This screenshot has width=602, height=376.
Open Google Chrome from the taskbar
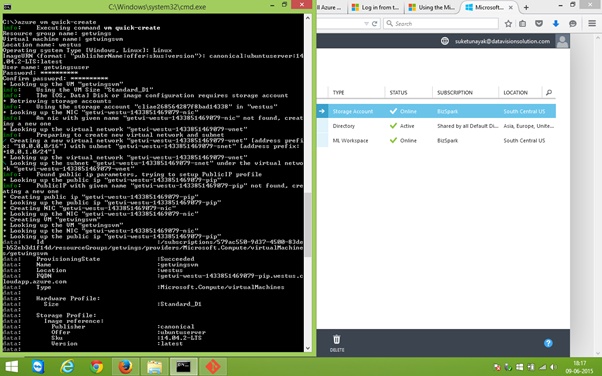pyautogui.click(x=96, y=367)
